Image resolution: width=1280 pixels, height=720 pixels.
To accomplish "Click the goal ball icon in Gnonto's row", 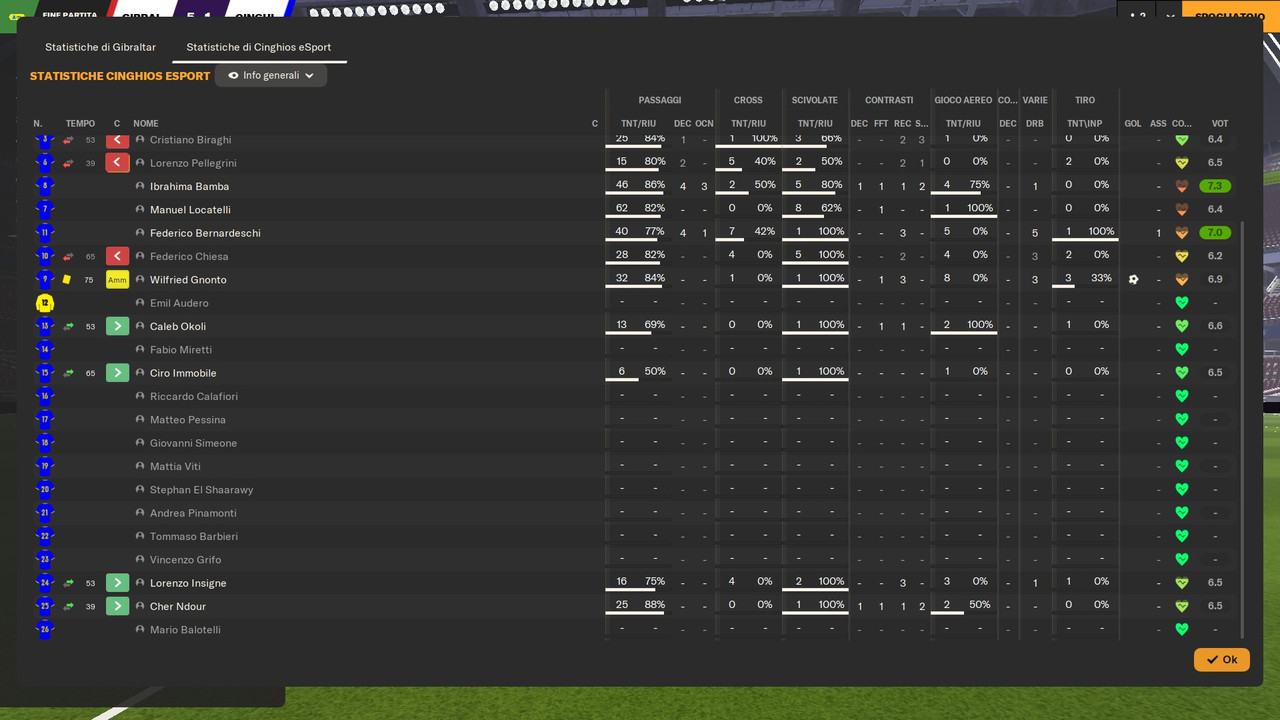I will tap(1133, 279).
